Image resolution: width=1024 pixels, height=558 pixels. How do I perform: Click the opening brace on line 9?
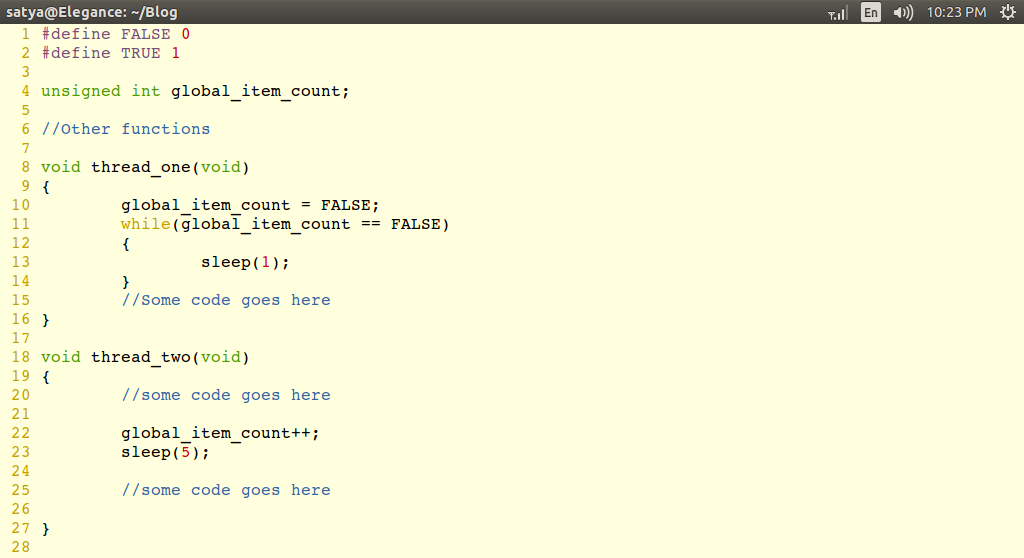46,187
